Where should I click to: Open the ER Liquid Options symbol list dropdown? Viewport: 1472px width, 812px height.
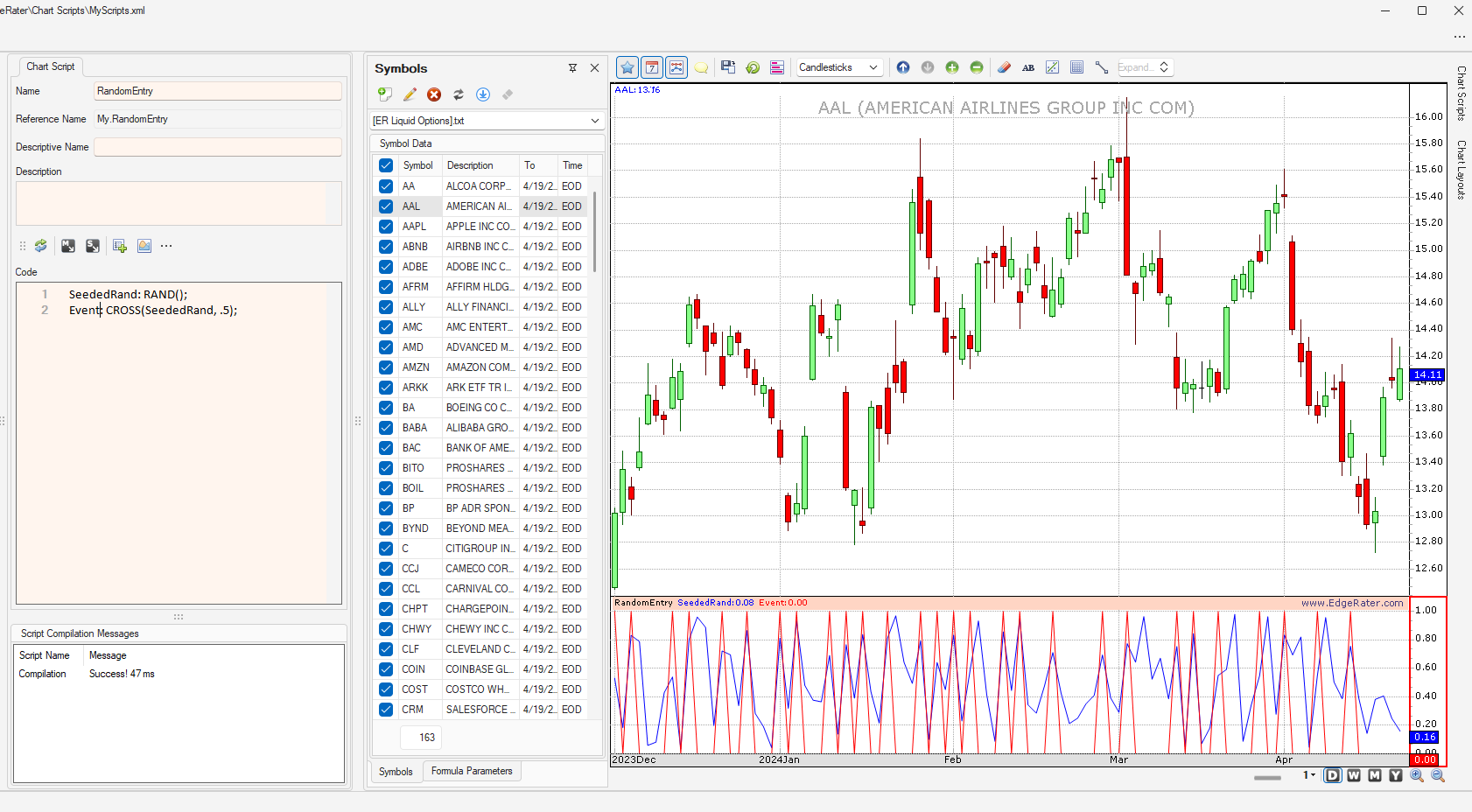[487, 121]
